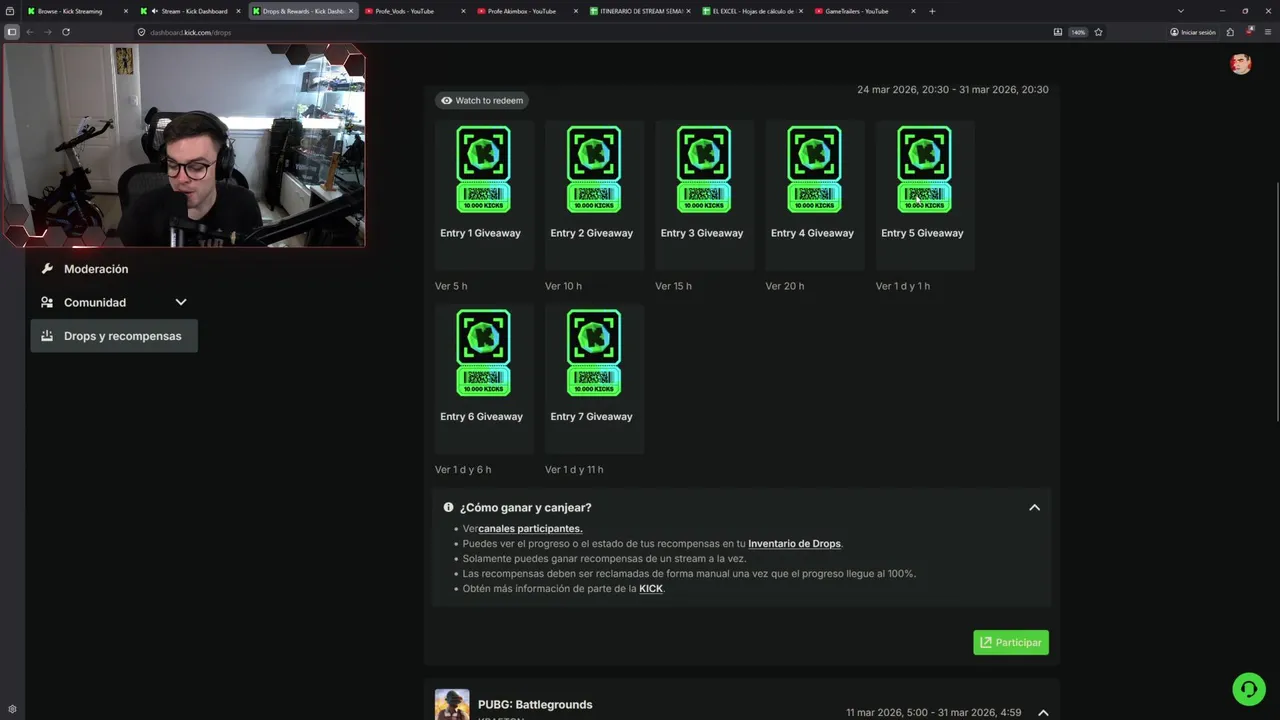
Task: Click the Drops y recompensas chart icon
Action: tap(47, 336)
